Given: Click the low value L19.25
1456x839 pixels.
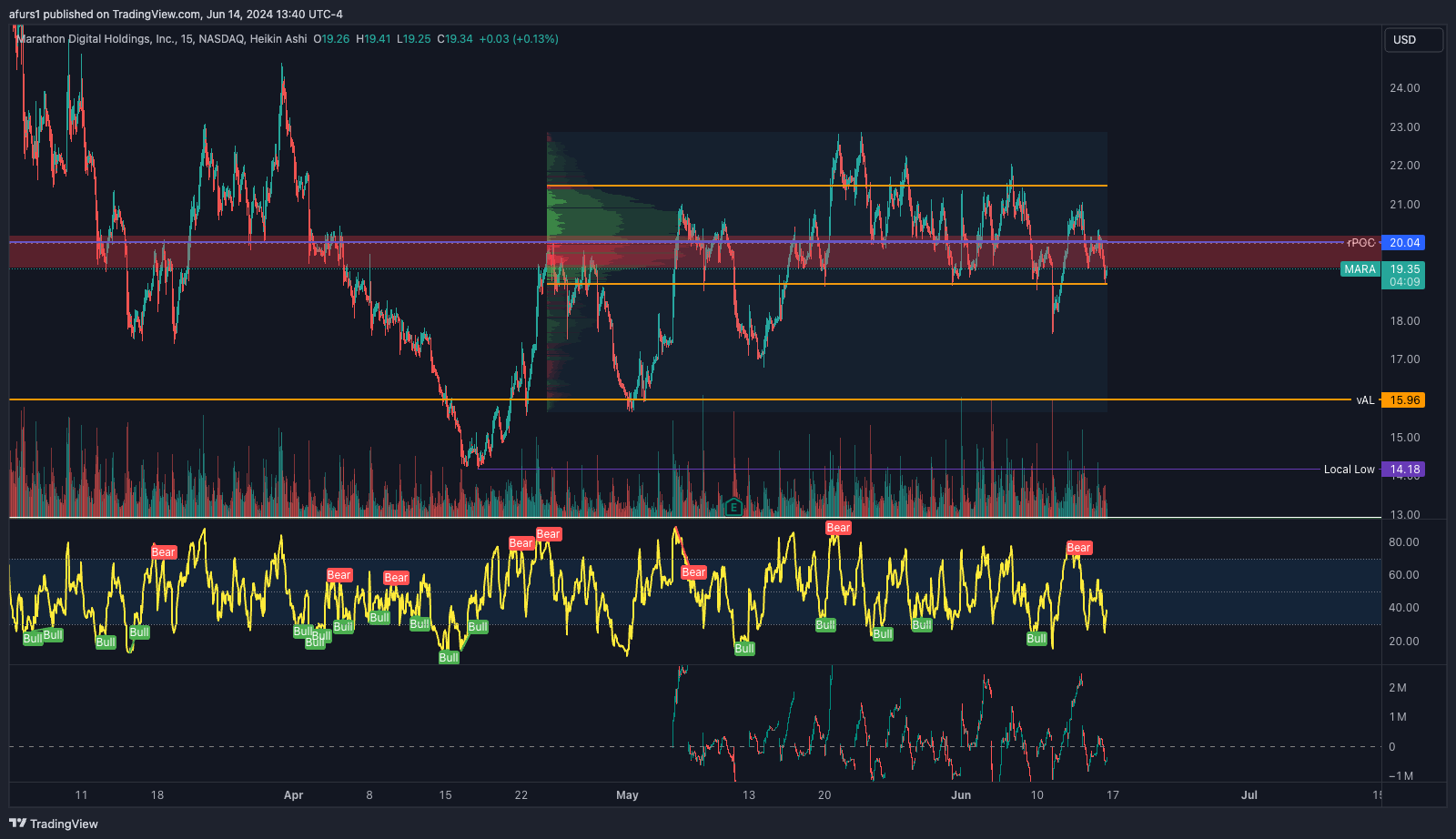Looking at the screenshot, I should pyautogui.click(x=414, y=39).
